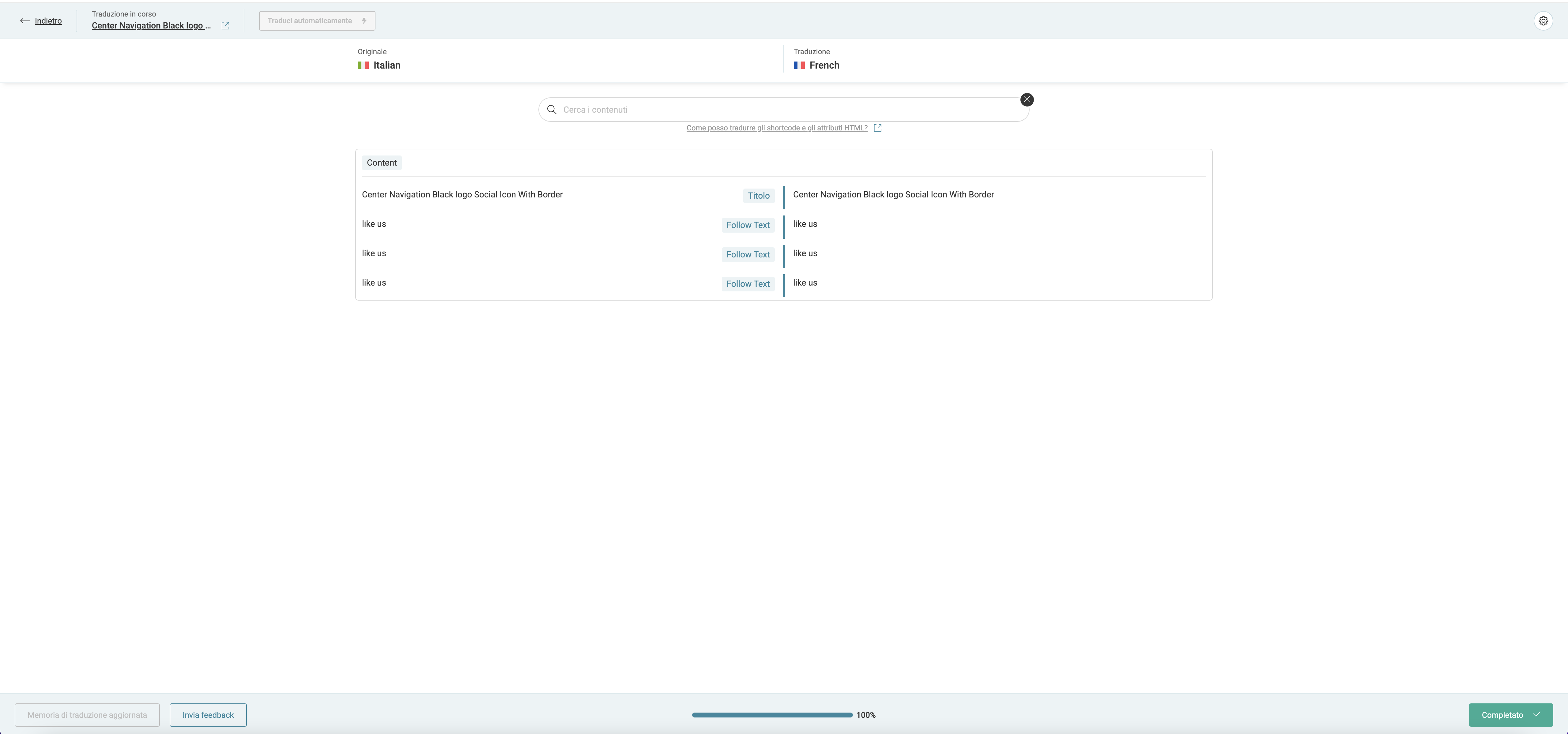Open the Center Navigation Black logo document link
Screen dimensions: 1568x734
click(151, 26)
